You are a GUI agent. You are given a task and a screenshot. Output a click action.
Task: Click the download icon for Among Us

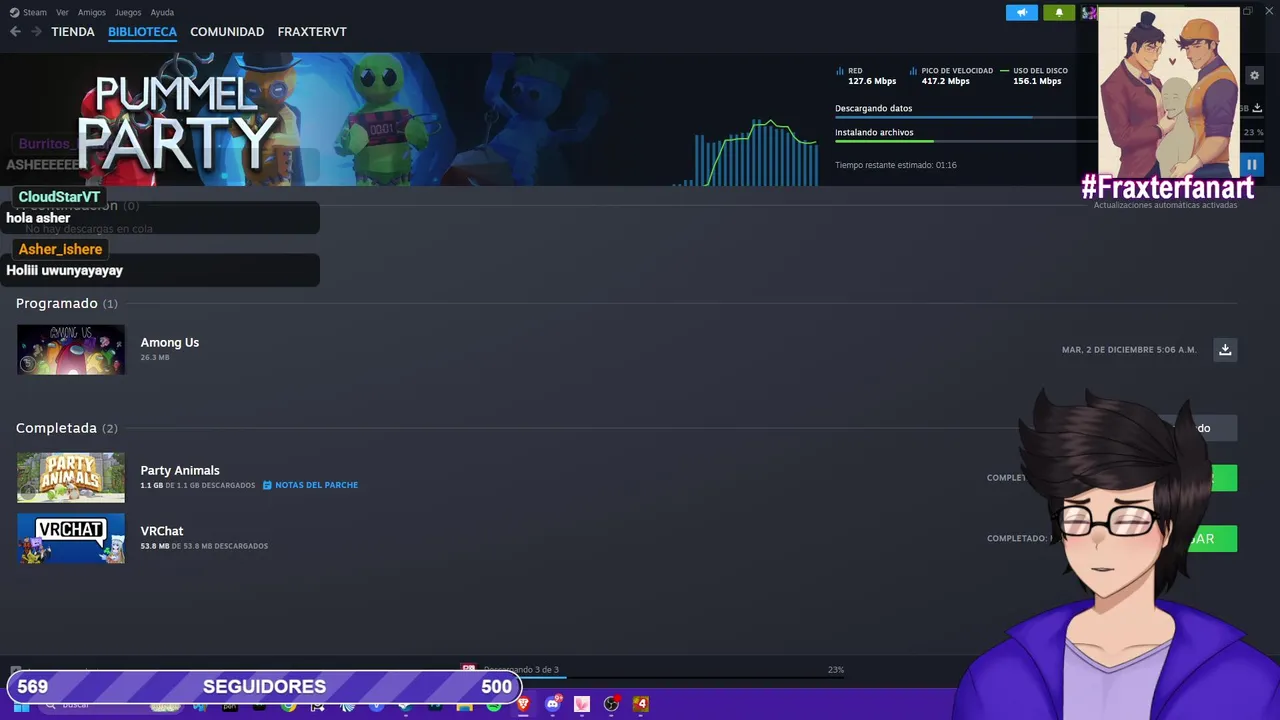(1225, 349)
